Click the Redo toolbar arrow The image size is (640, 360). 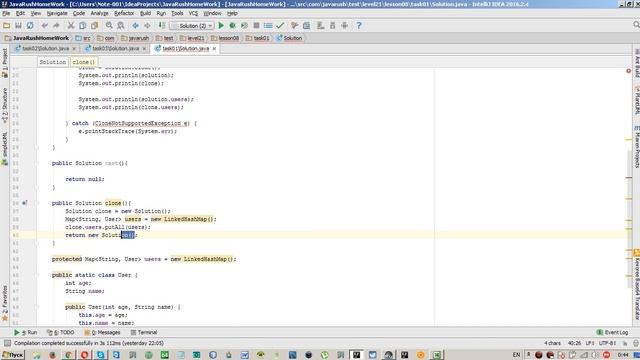pos(56,25)
